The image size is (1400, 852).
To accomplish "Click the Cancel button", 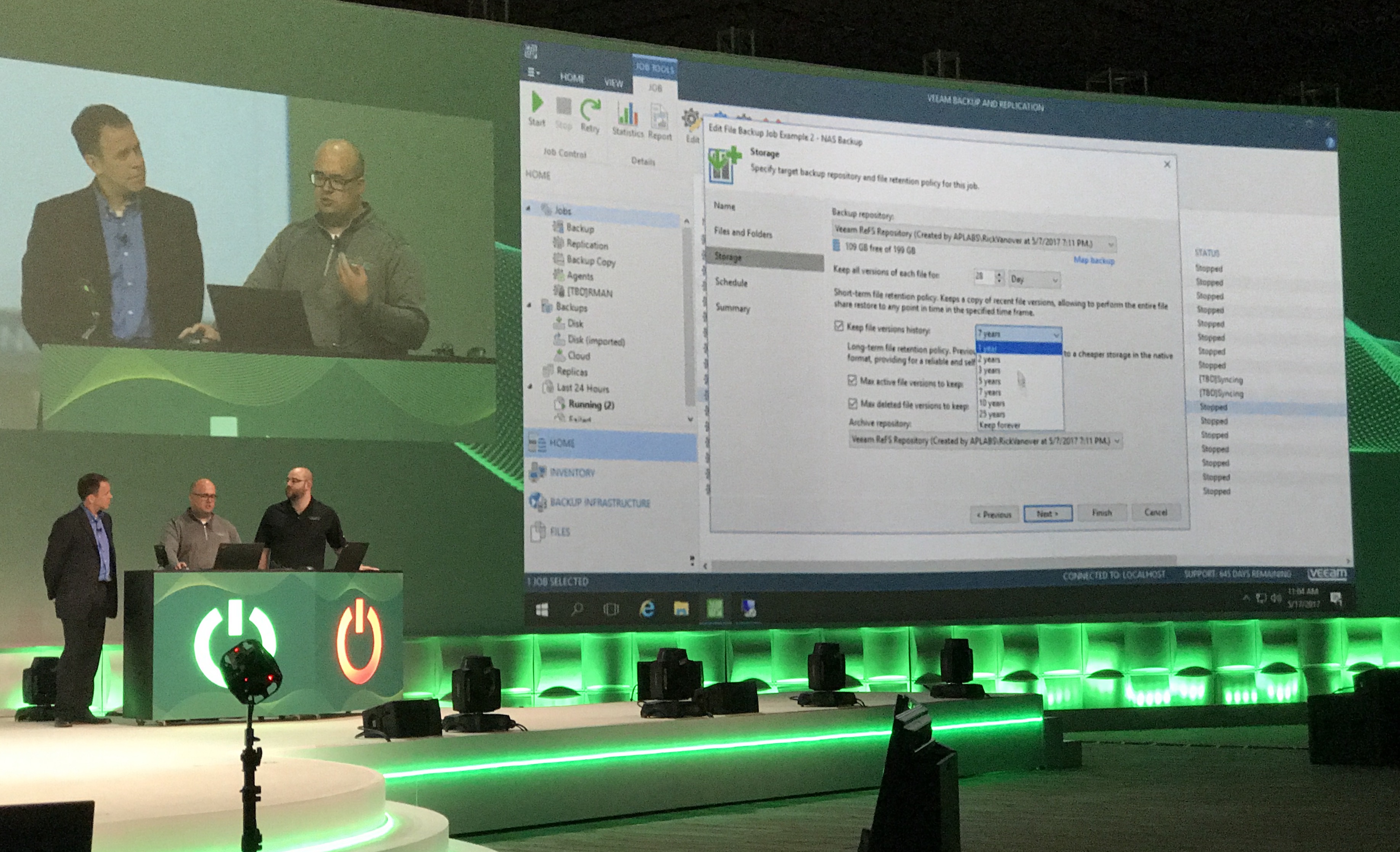I will (1156, 512).
